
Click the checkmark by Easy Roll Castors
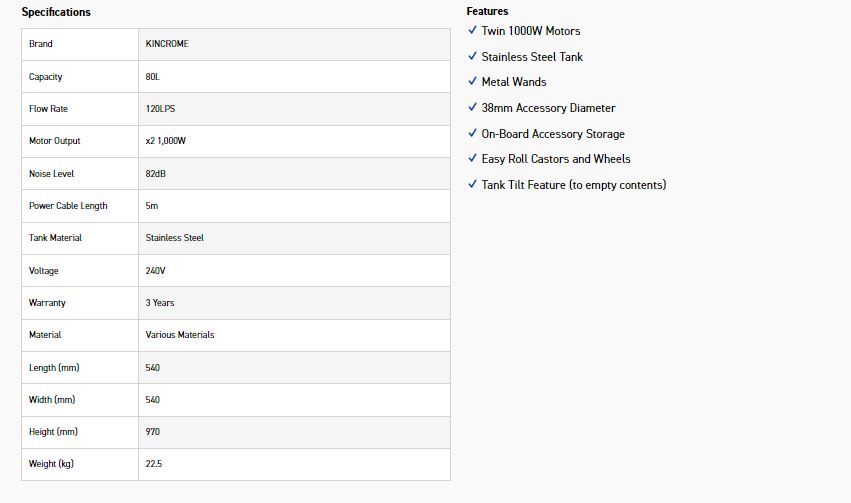pyautogui.click(x=472, y=158)
